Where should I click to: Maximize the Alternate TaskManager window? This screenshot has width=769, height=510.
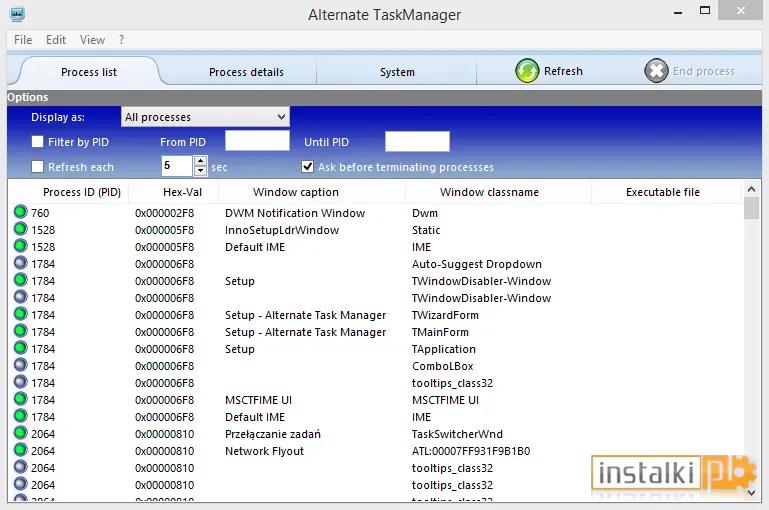pos(705,10)
